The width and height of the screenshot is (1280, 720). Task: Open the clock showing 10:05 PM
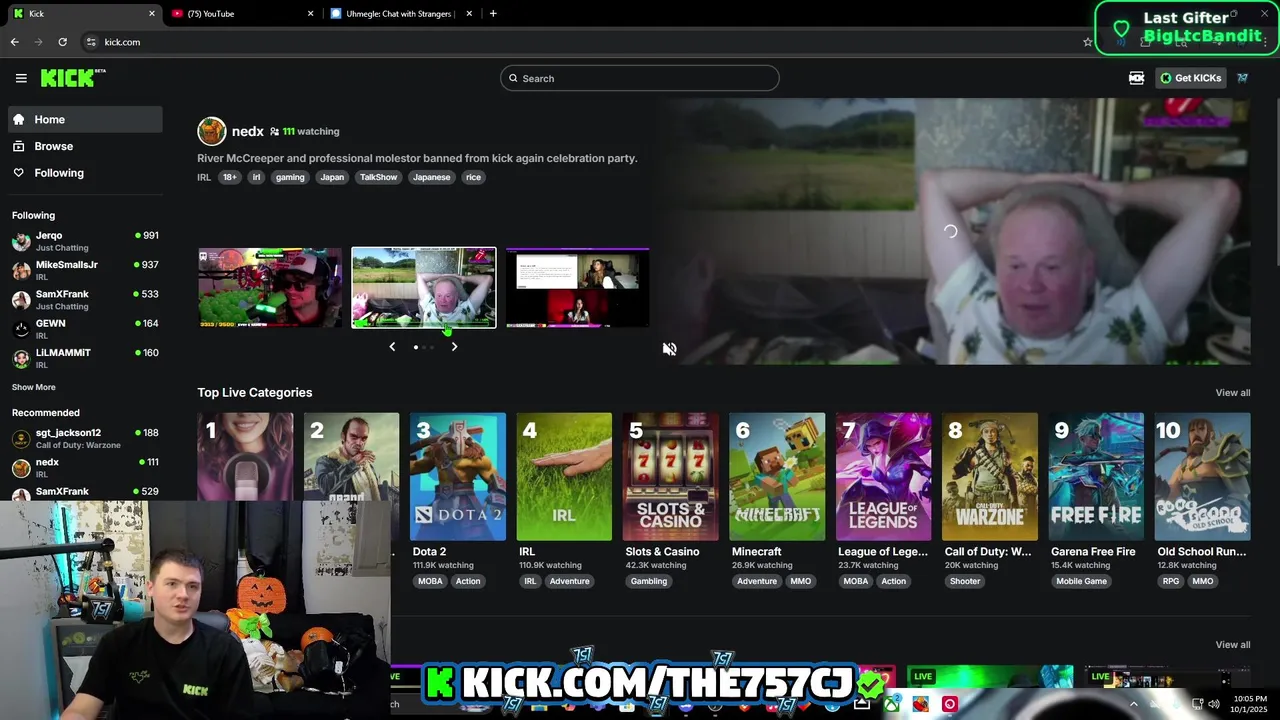(x=1250, y=704)
